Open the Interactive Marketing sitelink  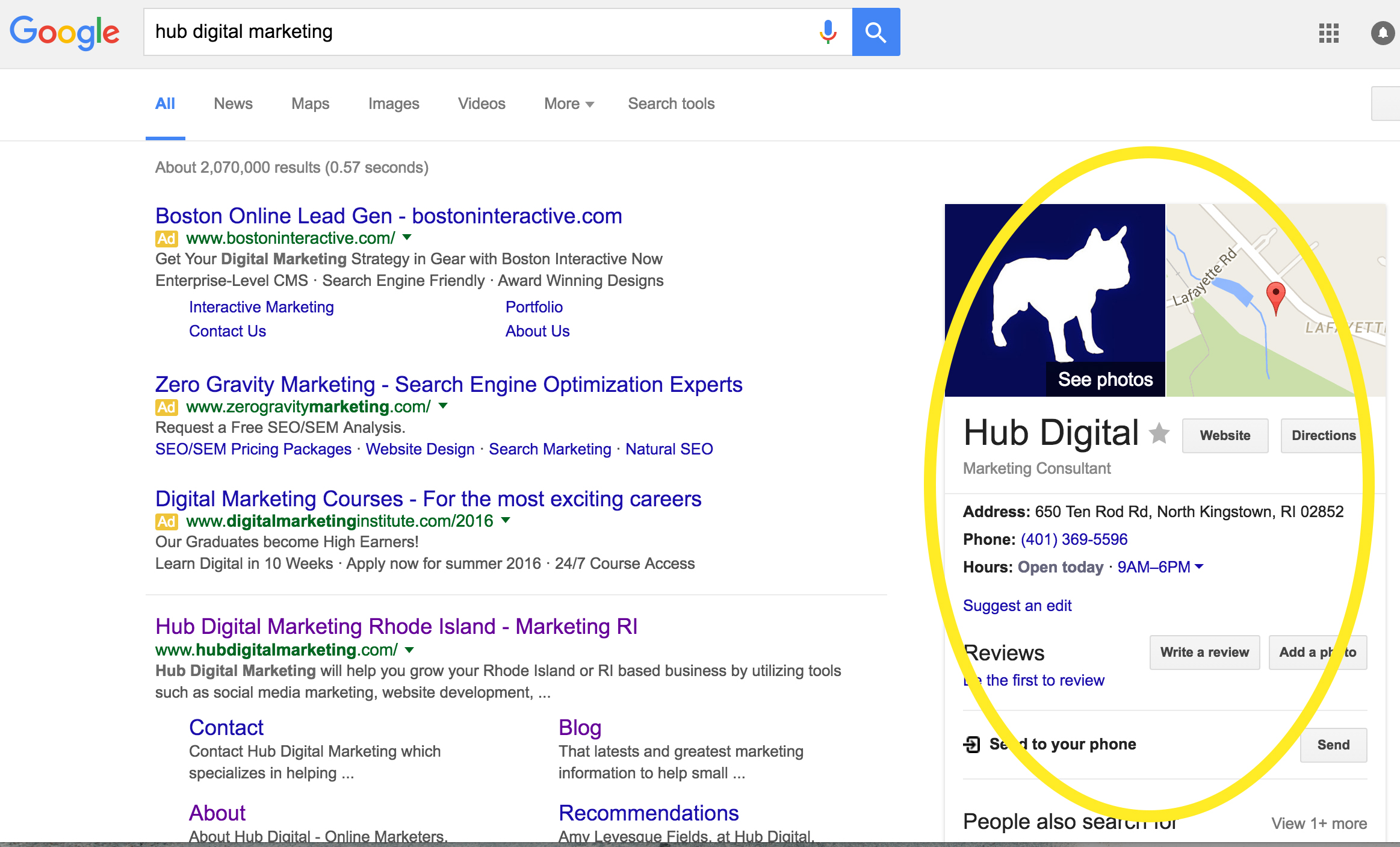tap(261, 307)
